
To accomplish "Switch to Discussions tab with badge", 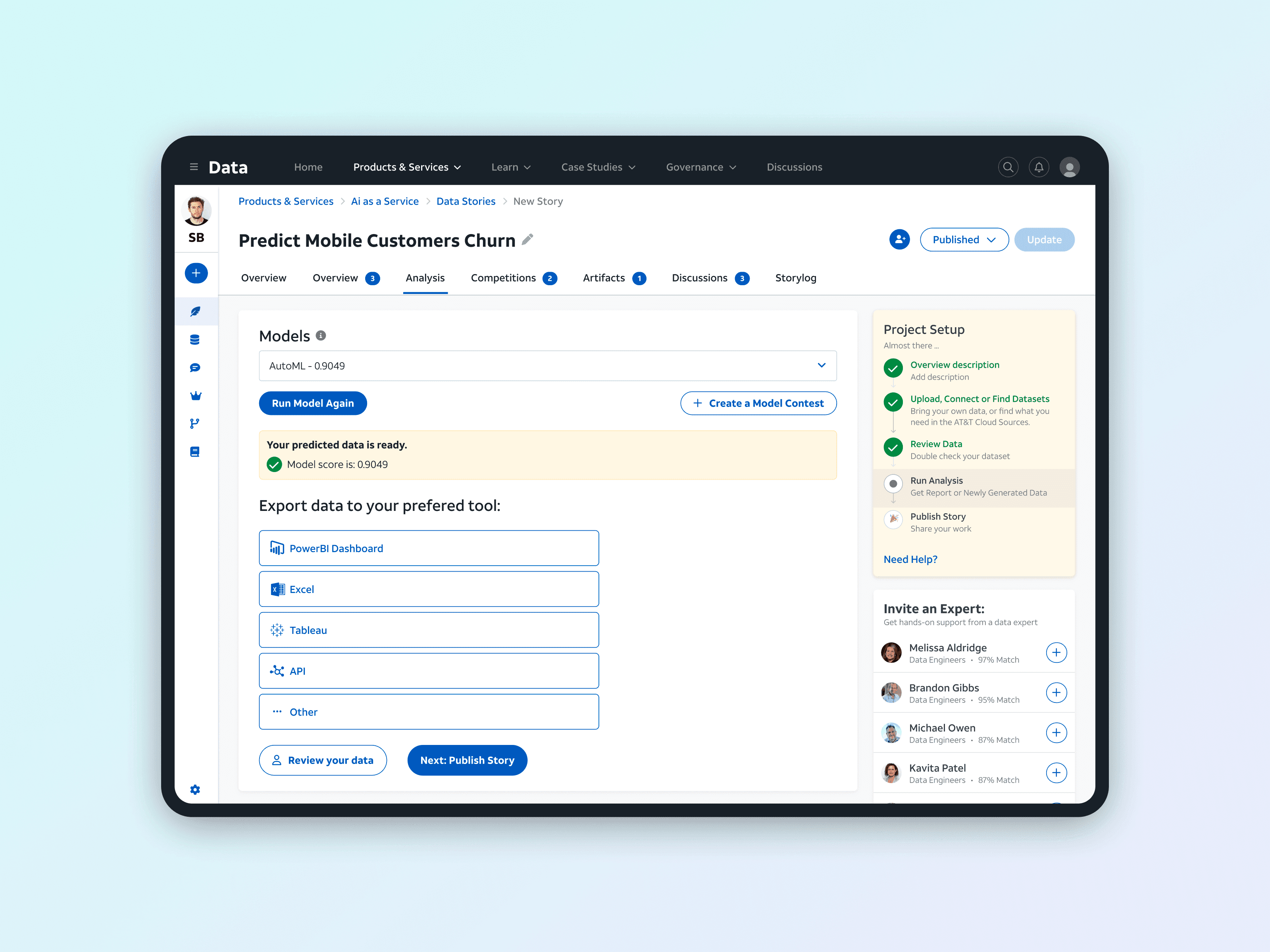I will [x=710, y=278].
